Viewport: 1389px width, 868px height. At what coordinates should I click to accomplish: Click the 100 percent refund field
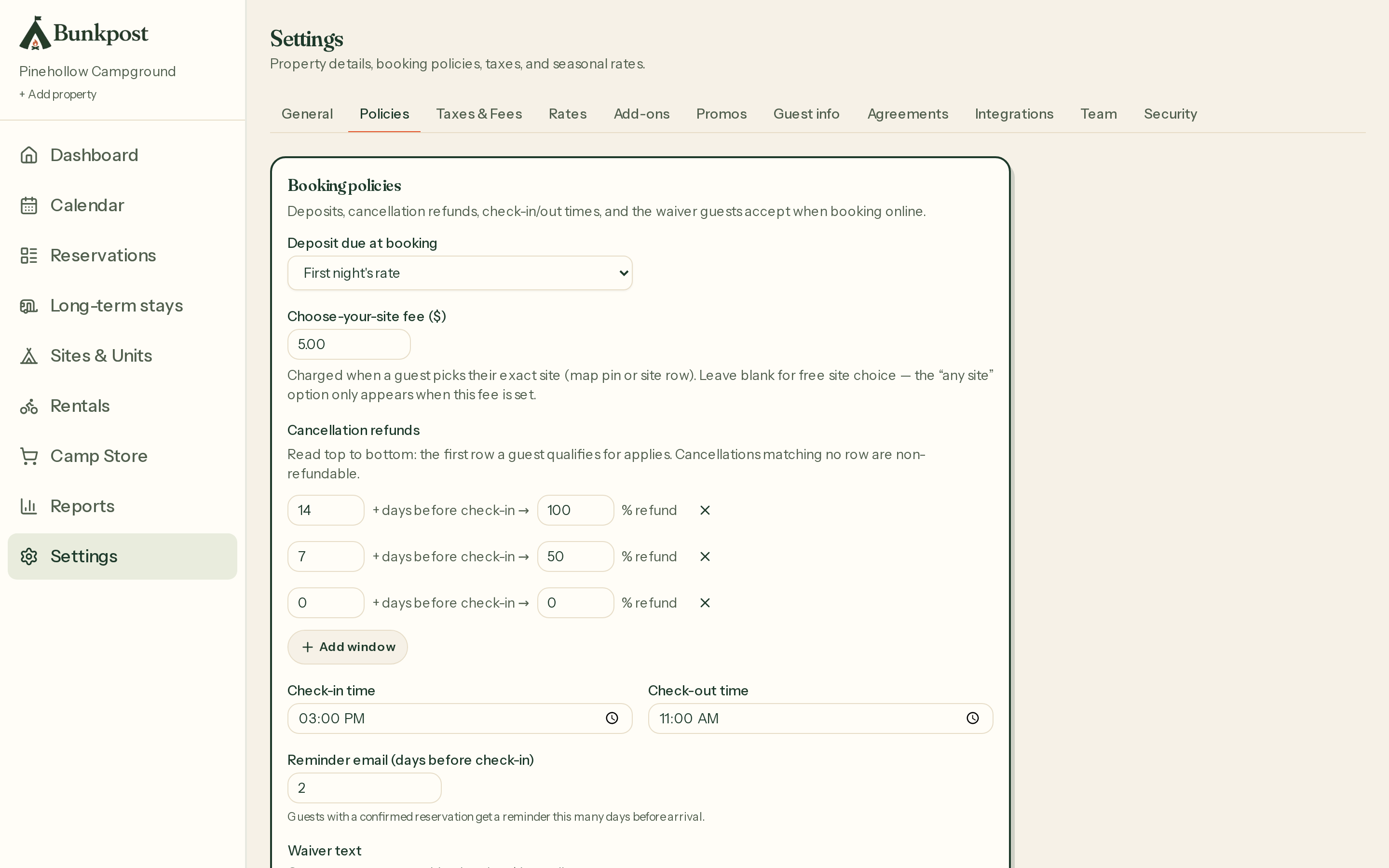click(576, 510)
